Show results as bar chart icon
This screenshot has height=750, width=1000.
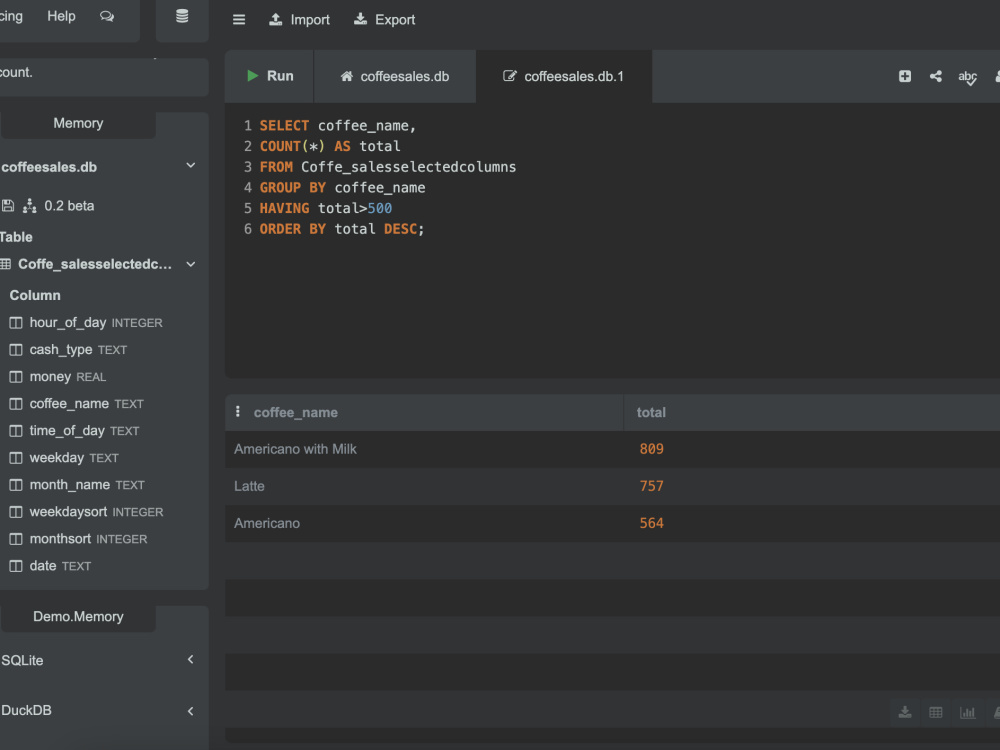967,712
